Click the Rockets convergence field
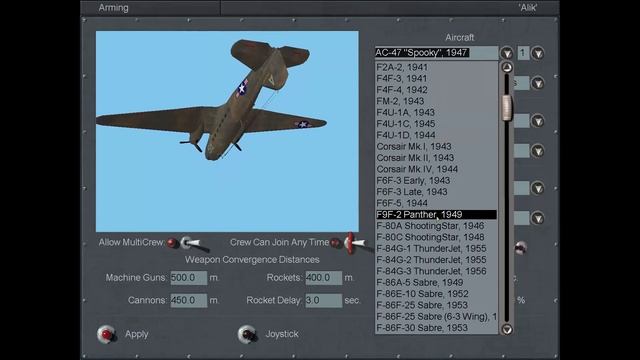 point(324,278)
